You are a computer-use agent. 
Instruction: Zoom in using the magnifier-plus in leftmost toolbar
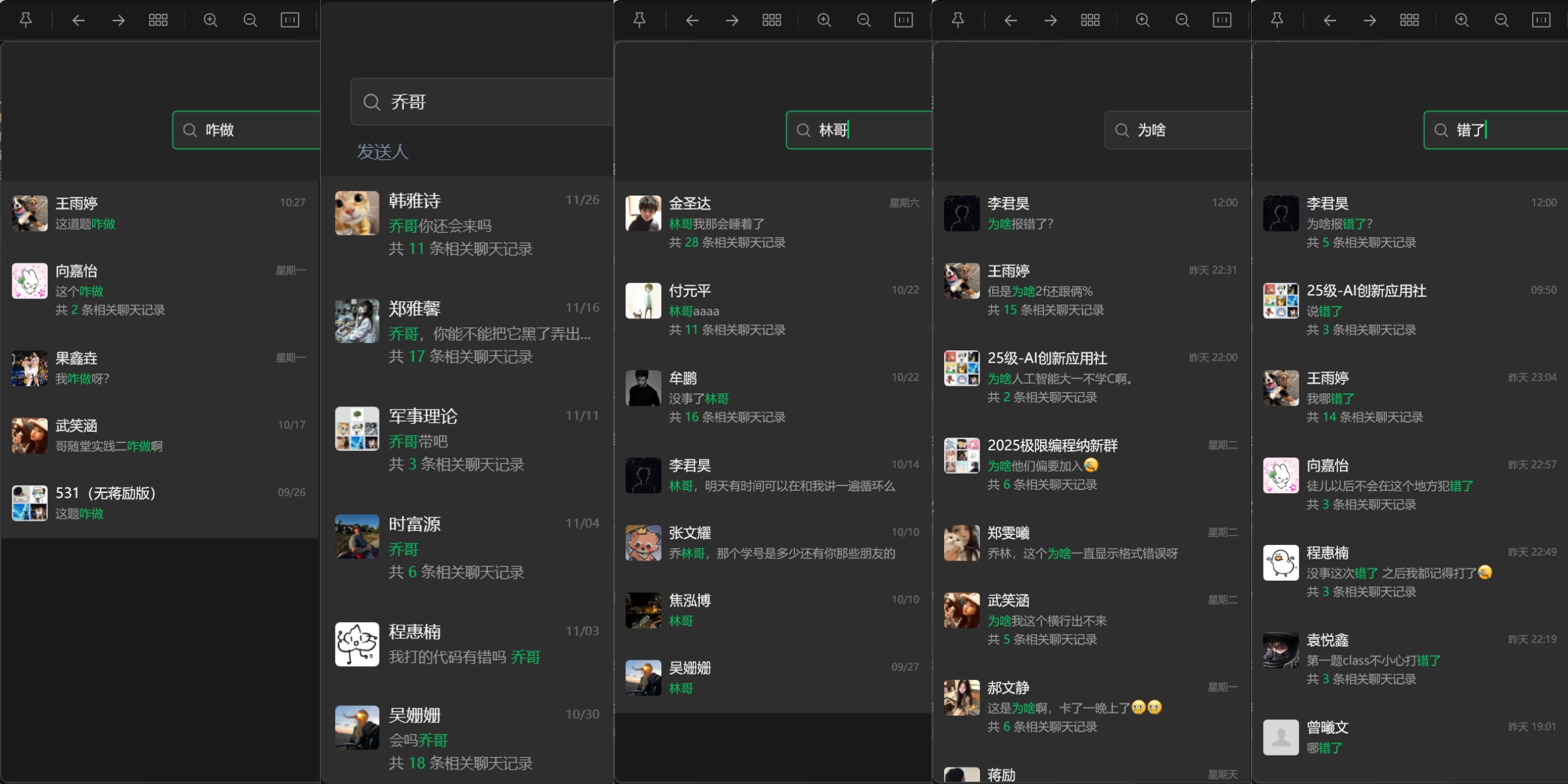pos(210,20)
